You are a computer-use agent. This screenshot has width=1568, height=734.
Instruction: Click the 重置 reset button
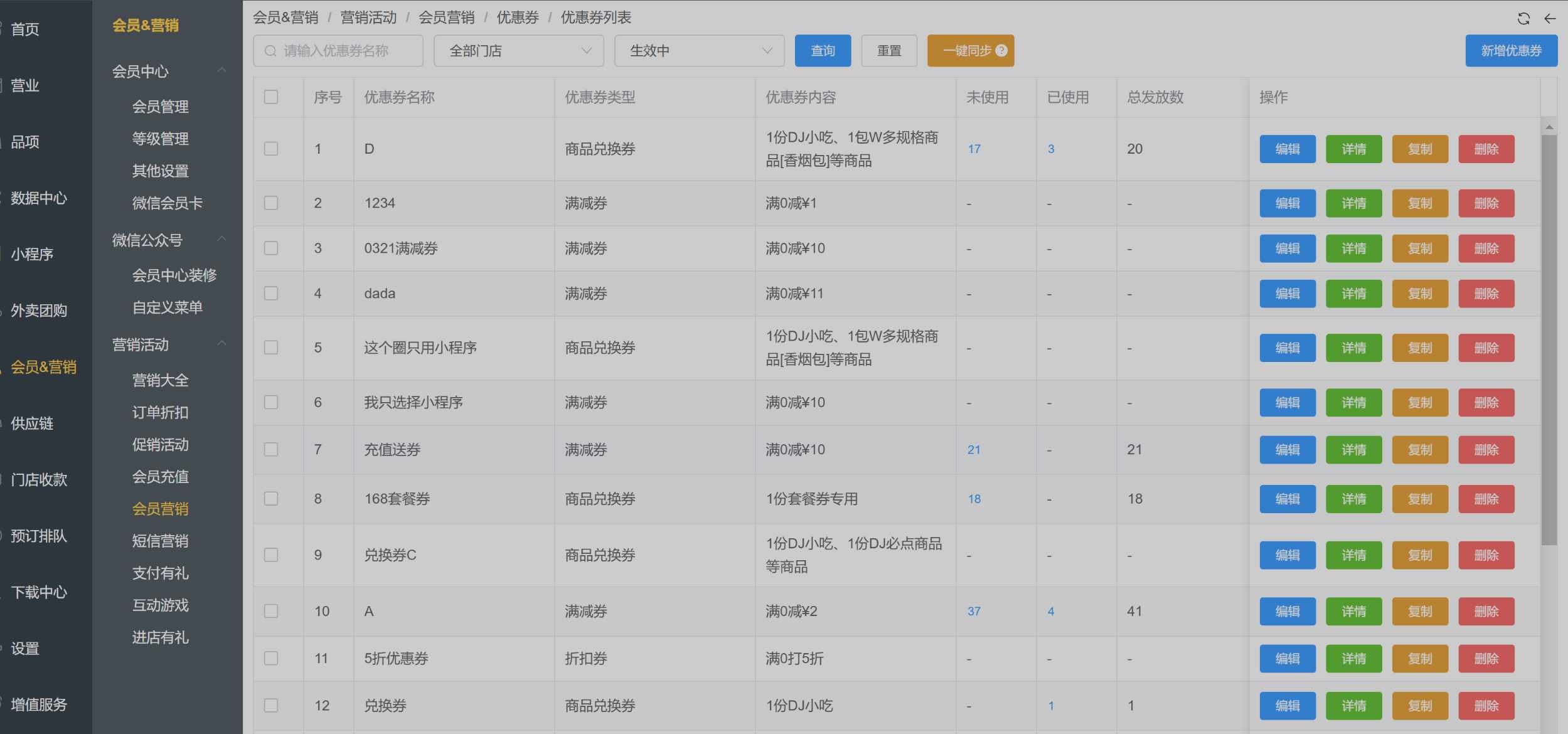pos(889,51)
